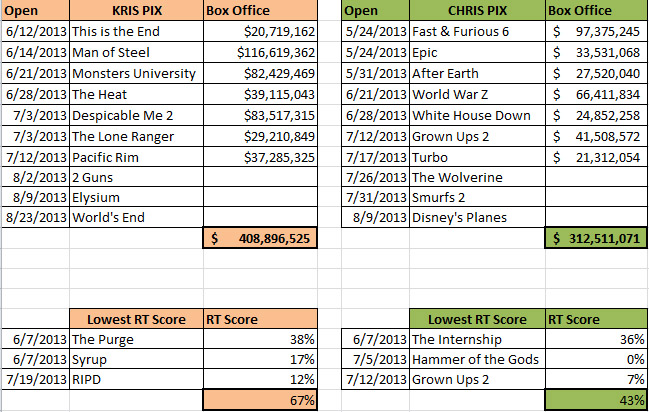Click the $37,285,325 cell

[260, 157]
